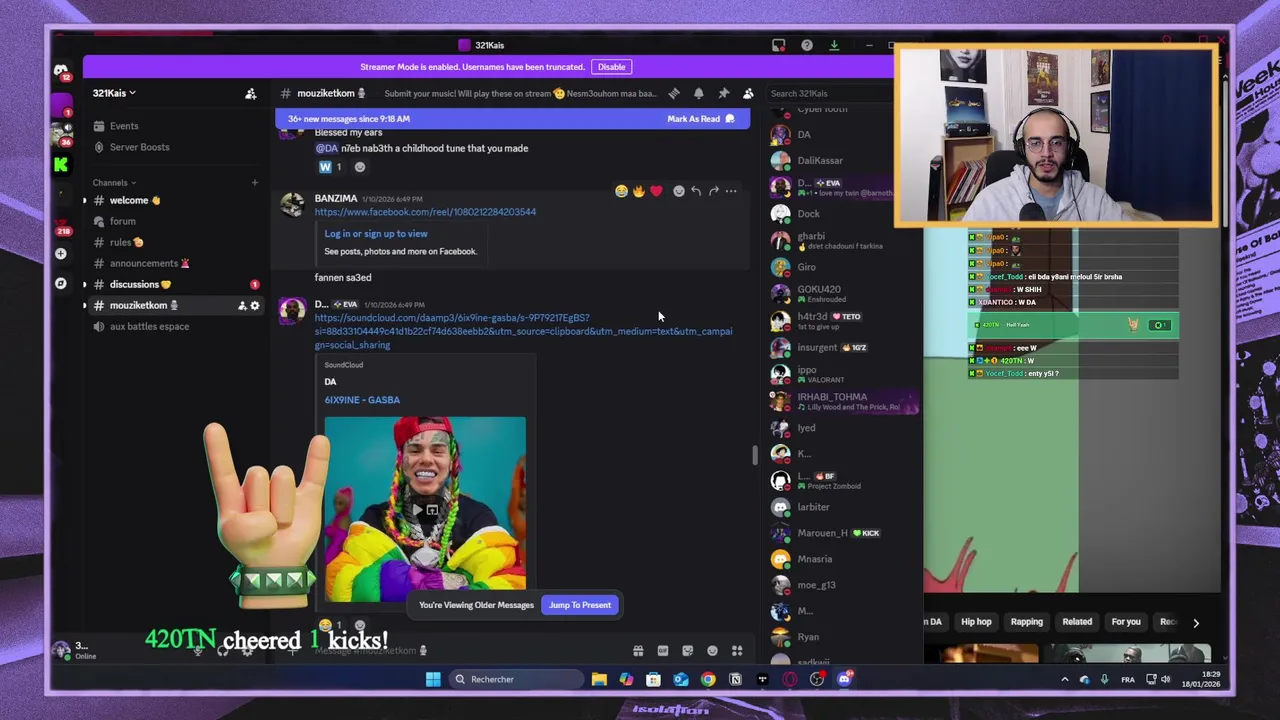This screenshot has width=1280, height=720.
Task: Expand arrow beside mouziketkom channel
Action: [x=85, y=305]
